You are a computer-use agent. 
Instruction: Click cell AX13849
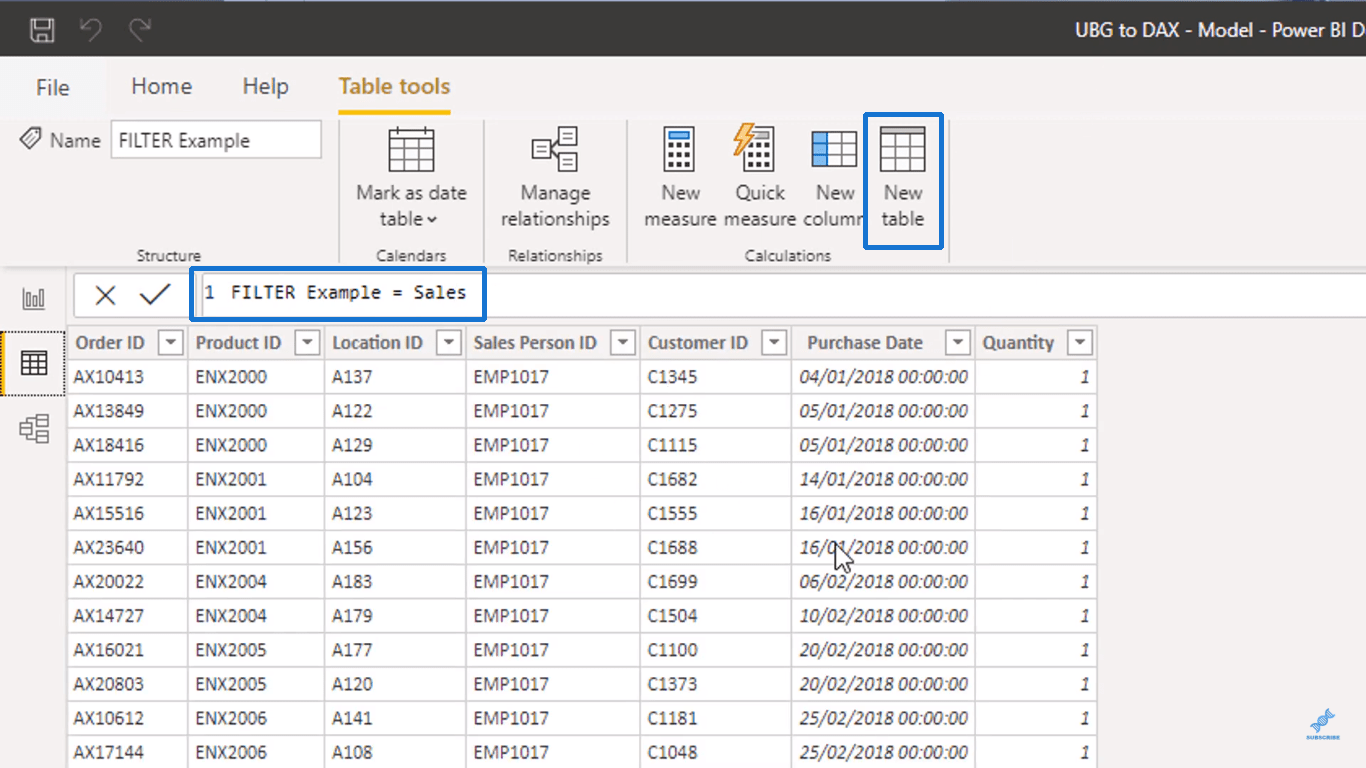(128, 411)
